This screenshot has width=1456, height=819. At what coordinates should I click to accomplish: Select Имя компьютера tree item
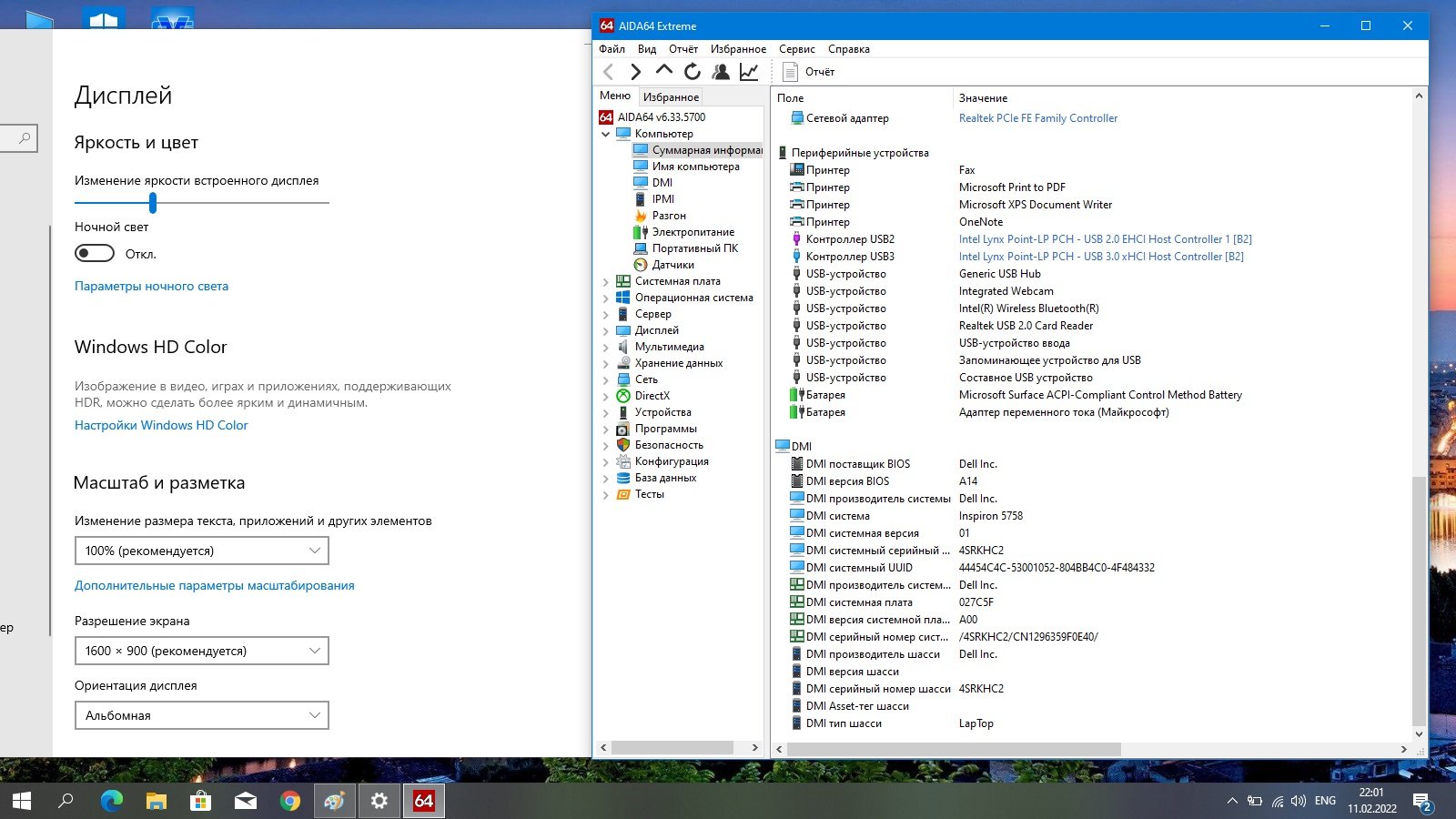coord(687,167)
